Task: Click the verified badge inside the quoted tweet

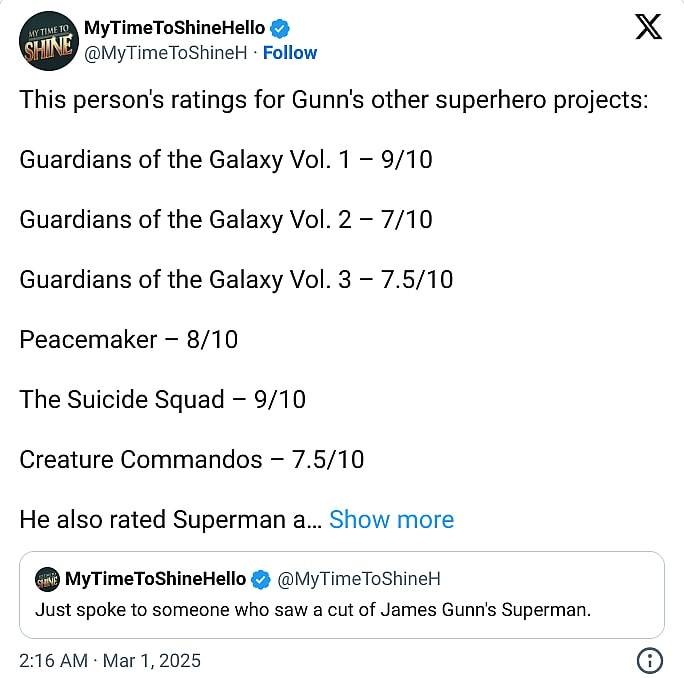Action: pyautogui.click(x=261, y=579)
